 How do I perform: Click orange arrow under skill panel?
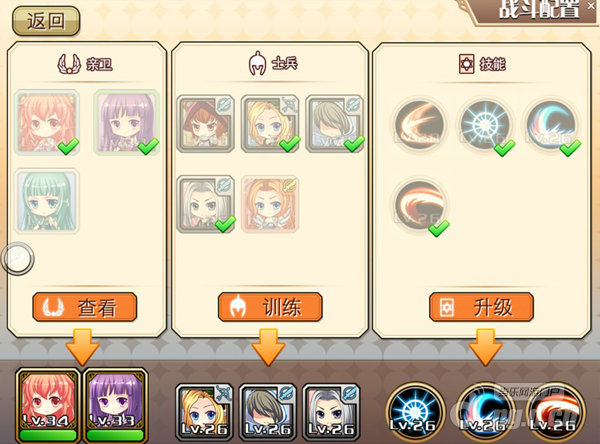click(x=485, y=347)
